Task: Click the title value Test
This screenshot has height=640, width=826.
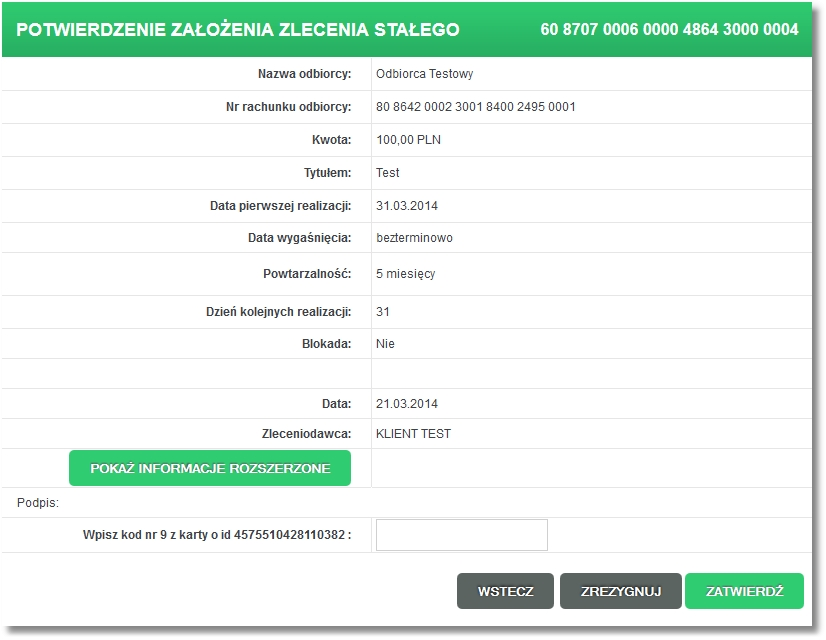Action: 387,172
